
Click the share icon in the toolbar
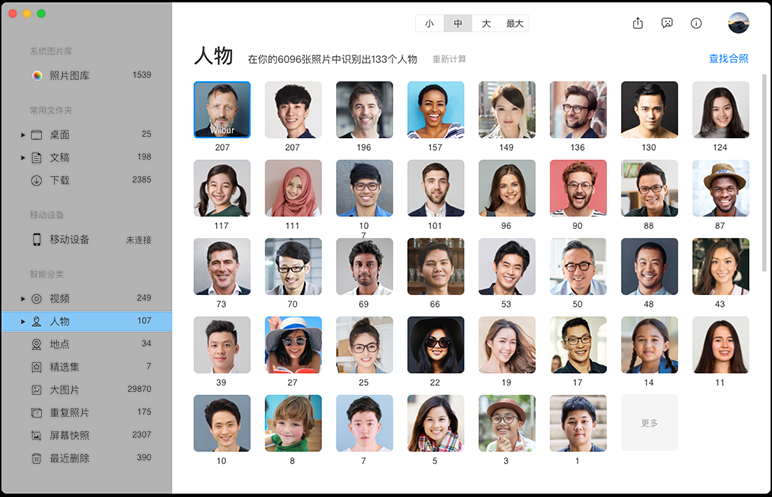pos(638,23)
